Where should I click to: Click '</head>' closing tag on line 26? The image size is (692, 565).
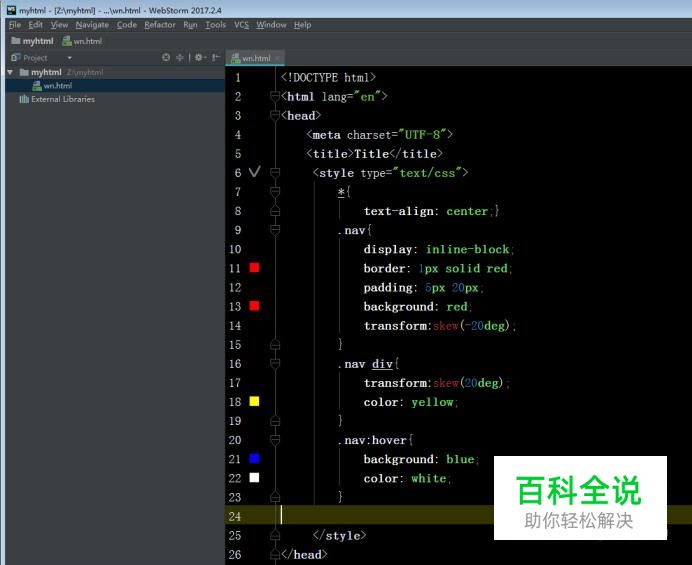tap(304, 554)
